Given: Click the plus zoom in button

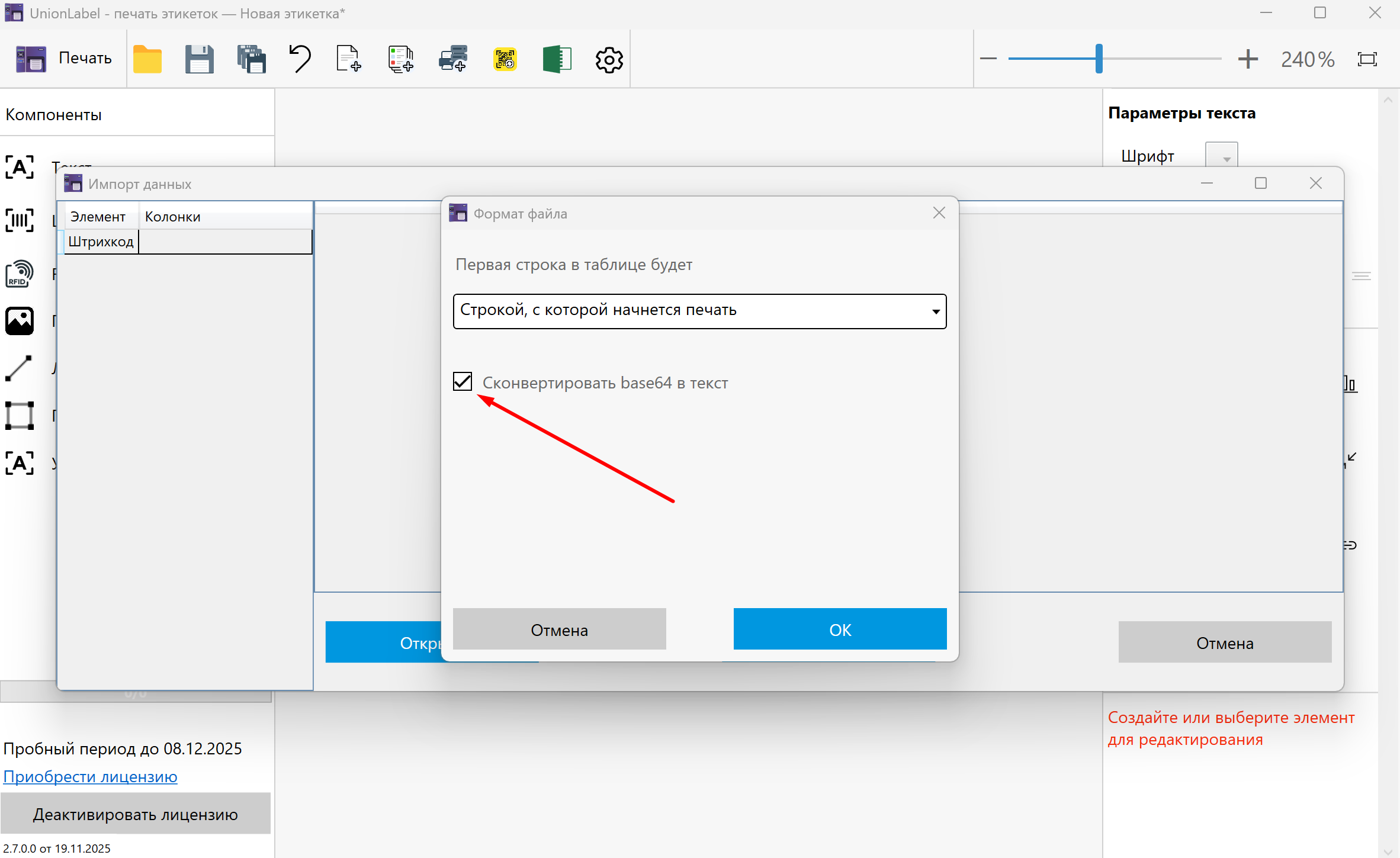Looking at the screenshot, I should tap(1248, 59).
